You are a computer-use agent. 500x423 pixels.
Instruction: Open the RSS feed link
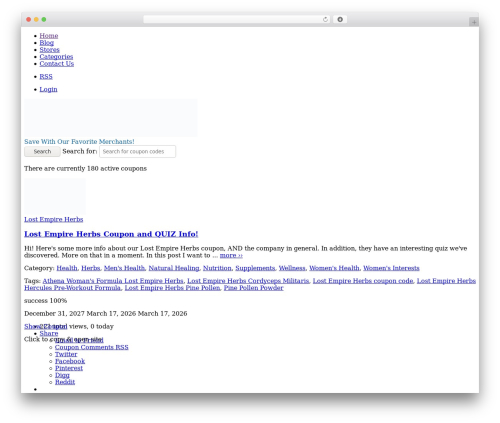pyautogui.click(x=46, y=77)
